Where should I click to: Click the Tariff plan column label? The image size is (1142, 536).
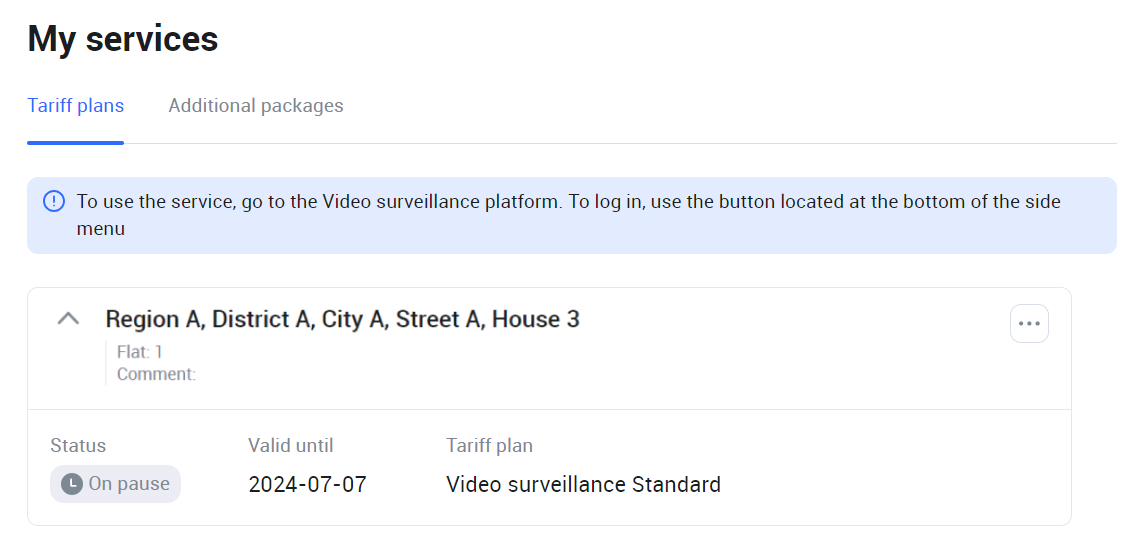489,446
